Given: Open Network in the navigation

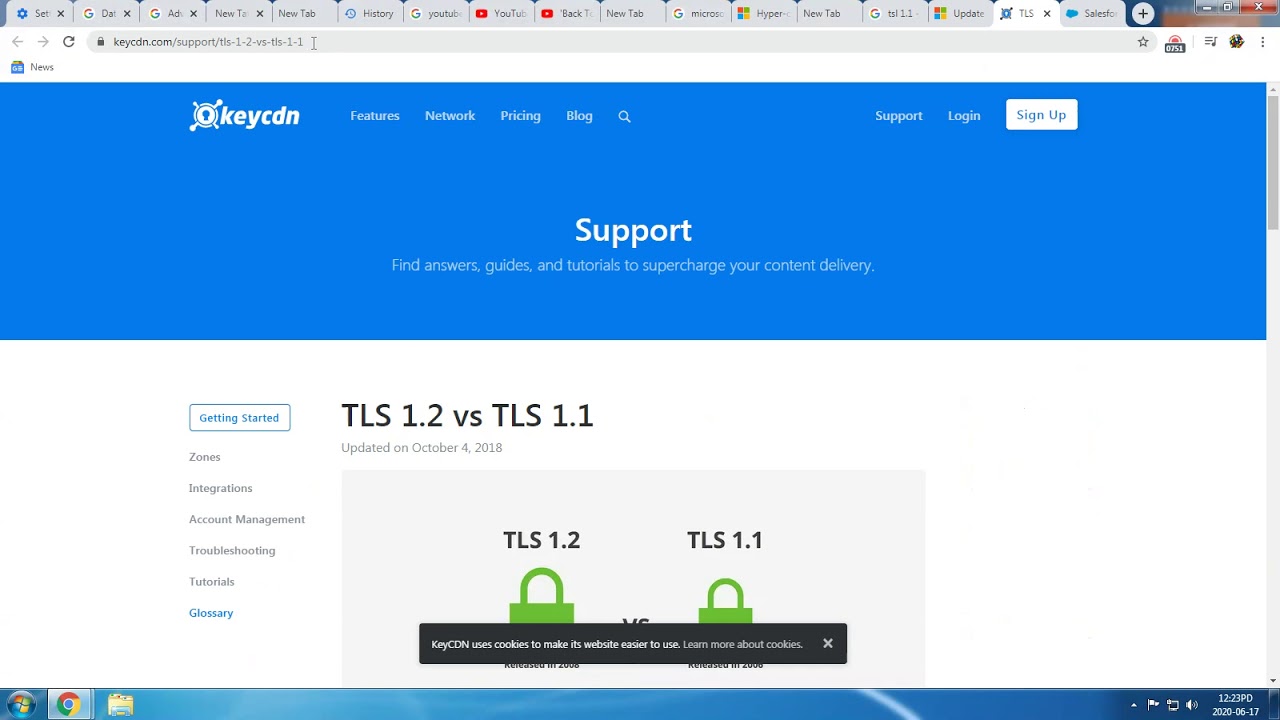Looking at the screenshot, I should (x=450, y=116).
